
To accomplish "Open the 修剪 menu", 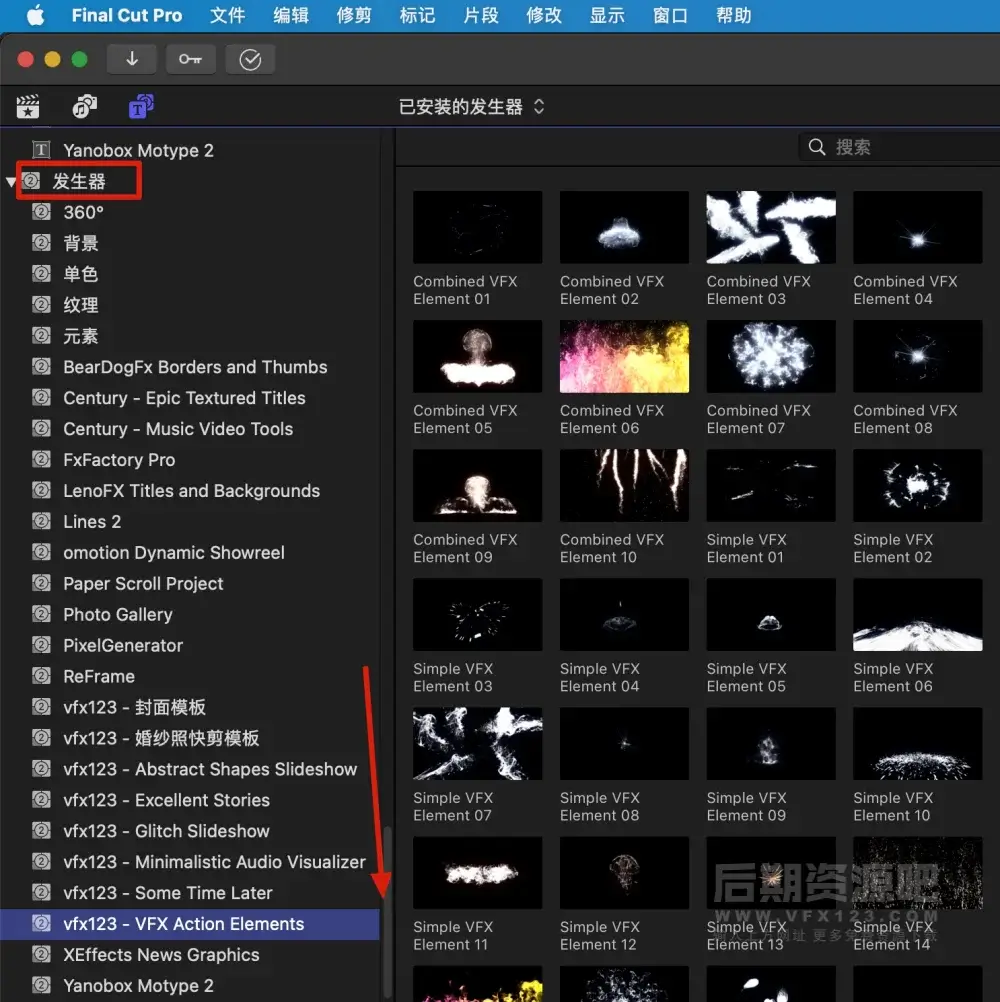I will (x=354, y=15).
